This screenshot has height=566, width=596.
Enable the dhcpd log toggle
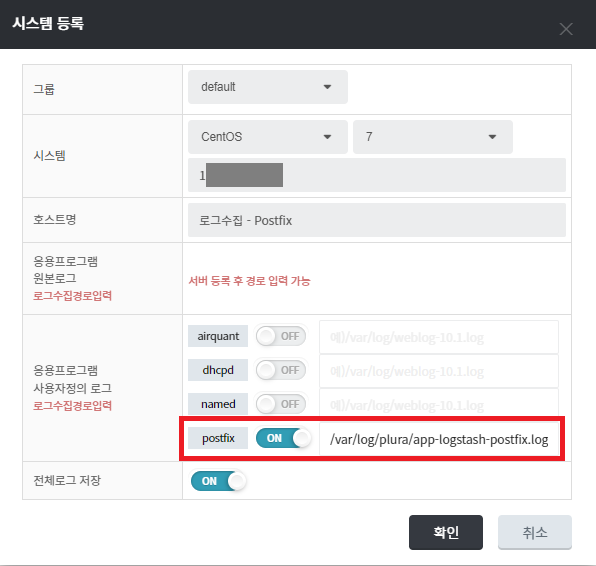(281, 370)
